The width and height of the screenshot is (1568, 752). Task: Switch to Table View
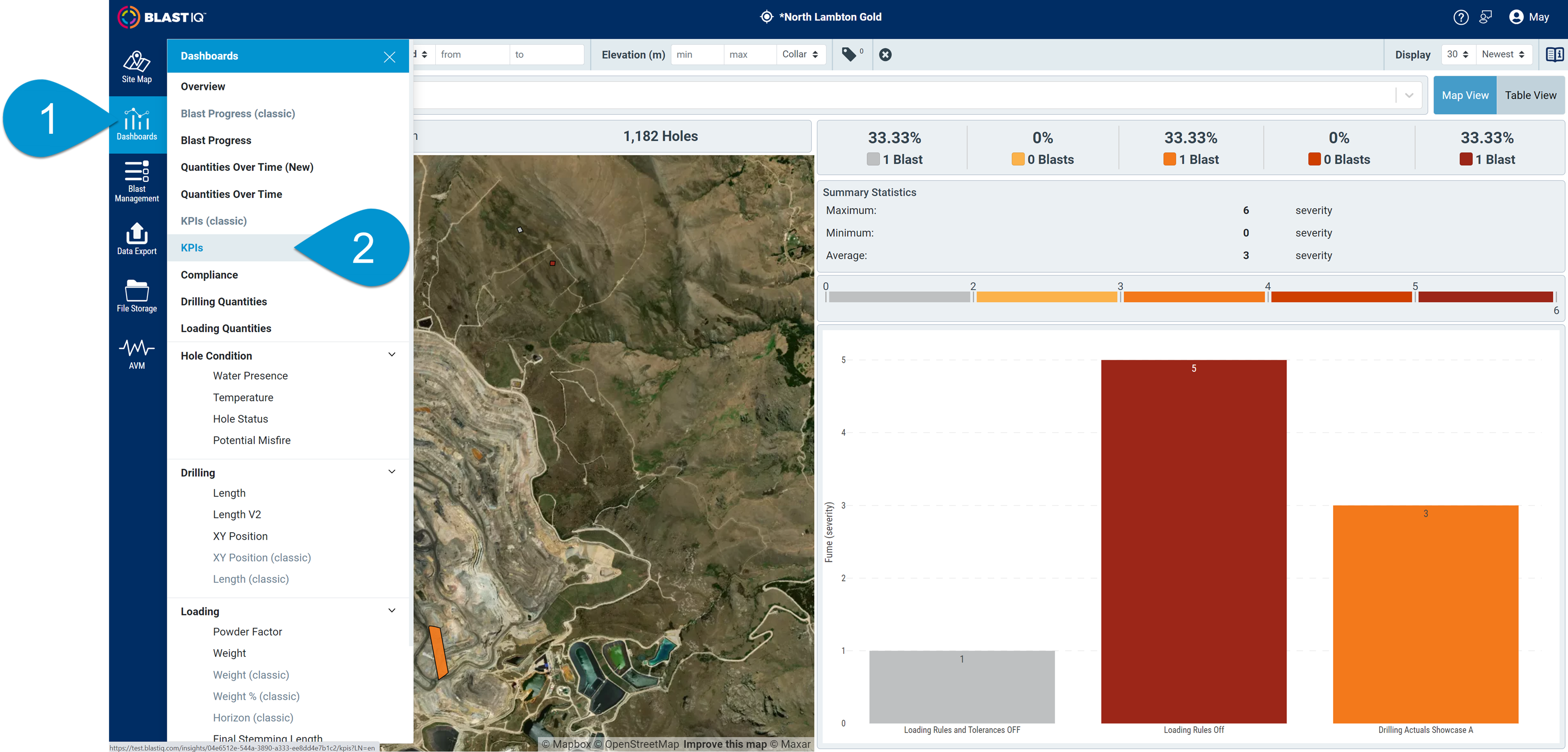1530,95
